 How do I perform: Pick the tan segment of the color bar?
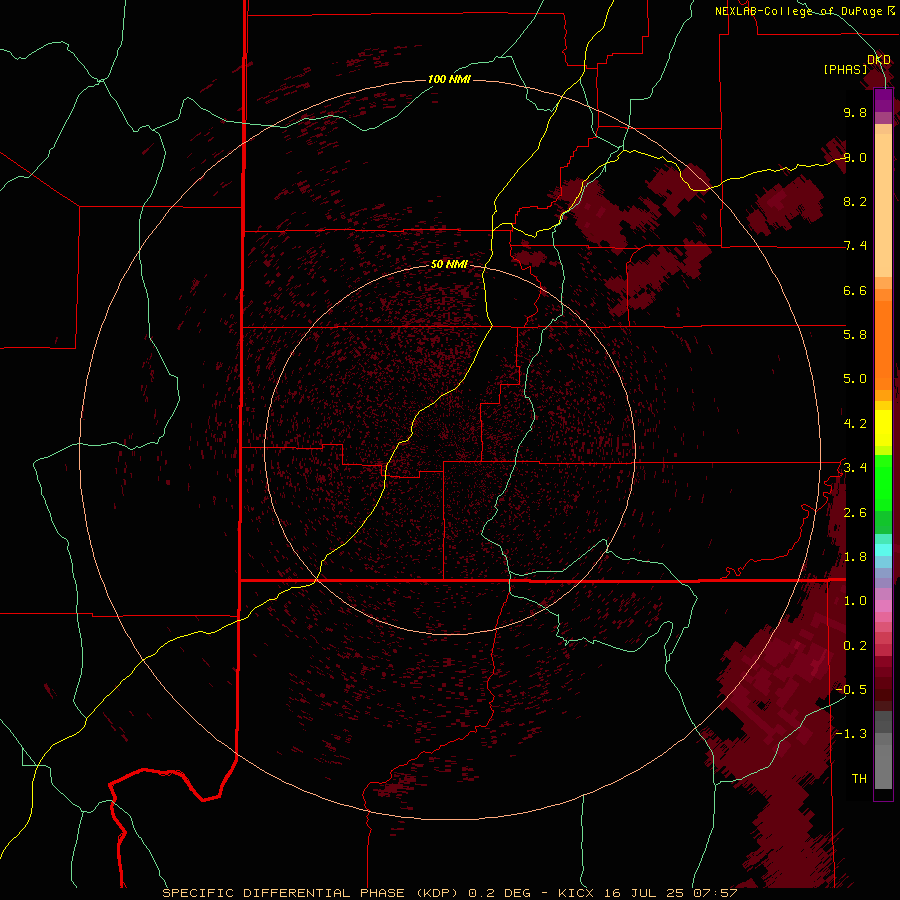click(883, 205)
